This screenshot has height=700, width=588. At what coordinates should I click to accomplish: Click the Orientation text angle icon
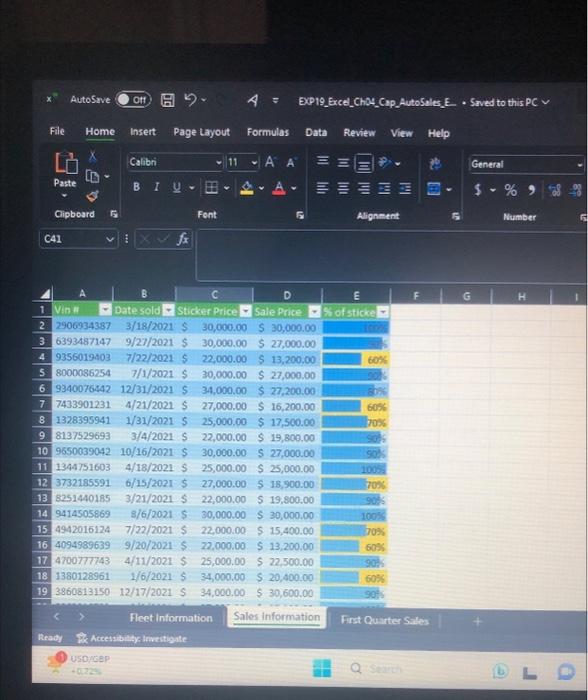click(x=385, y=162)
